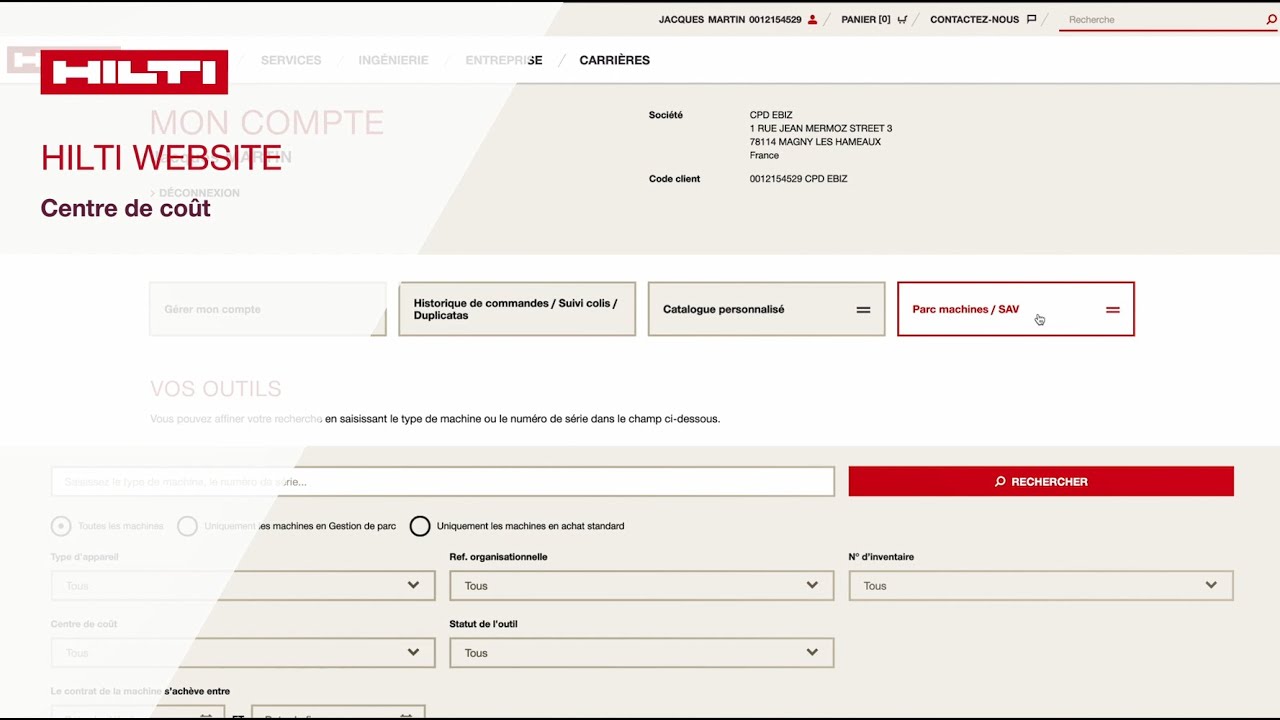Click the red menu lines icon on Parc machines / SAV

pyautogui.click(x=1112, y=310)
